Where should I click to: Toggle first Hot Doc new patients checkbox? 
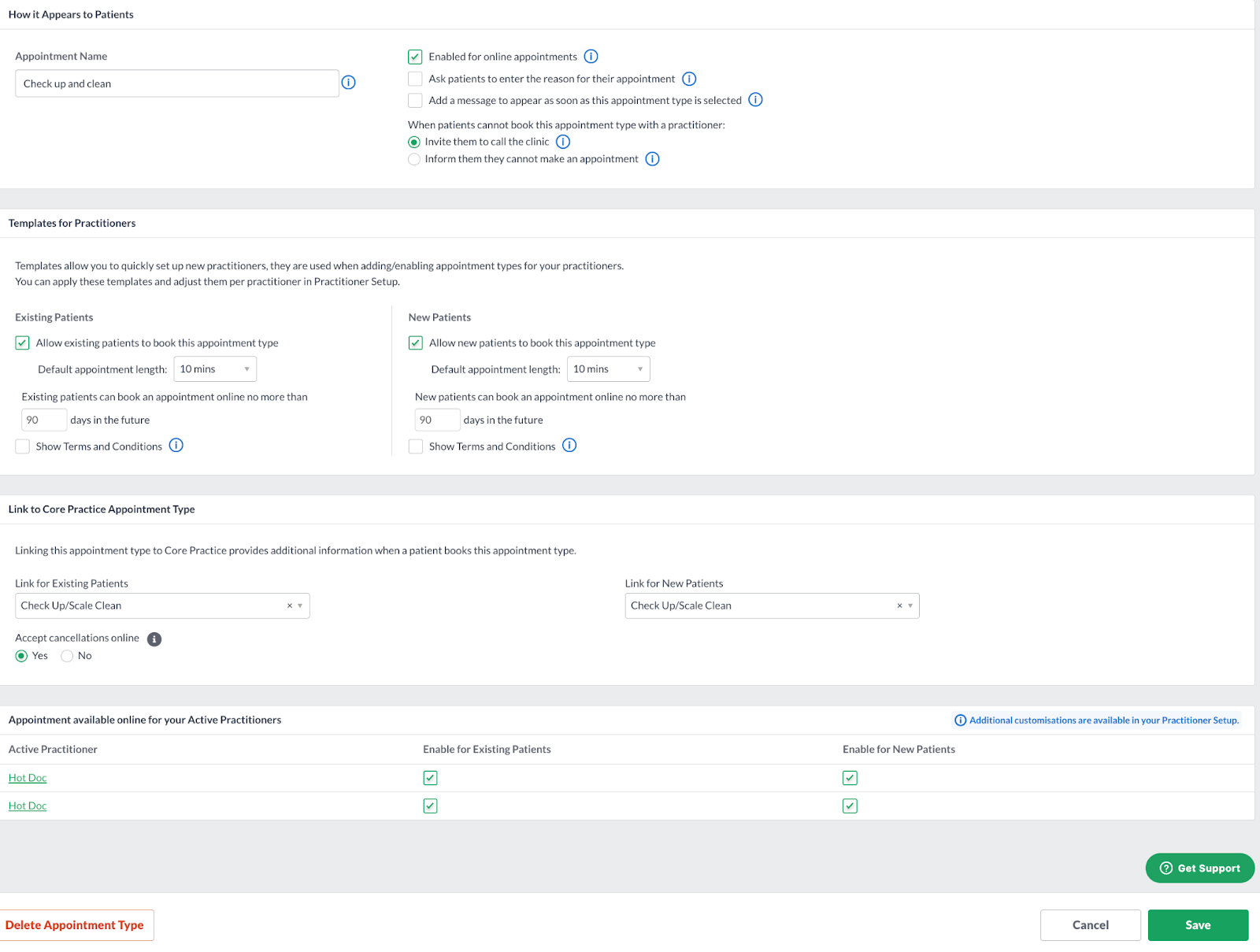point(850,778)
